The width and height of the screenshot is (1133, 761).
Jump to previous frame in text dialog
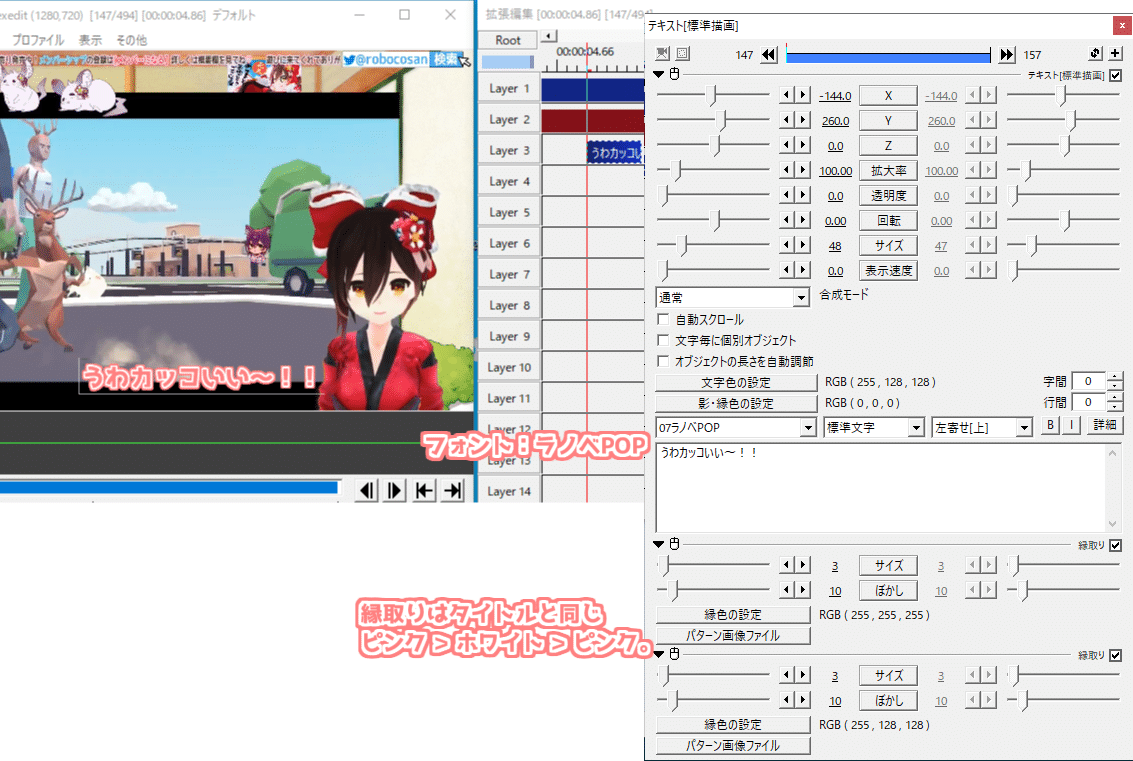tap(769, 55)
